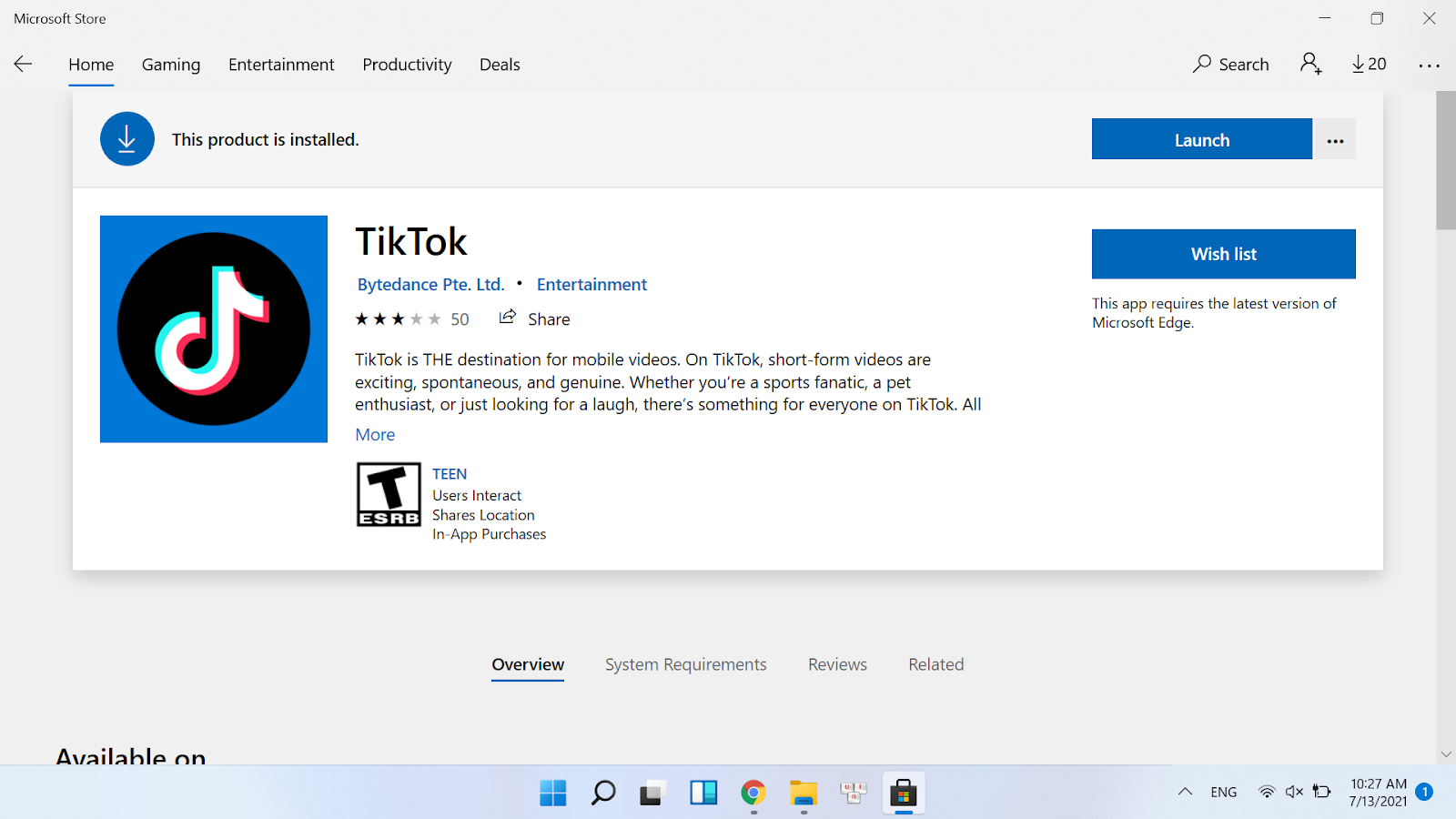Click the ESRB Teen rating badge
This screenshot has height=819, width=1456.
389,494
